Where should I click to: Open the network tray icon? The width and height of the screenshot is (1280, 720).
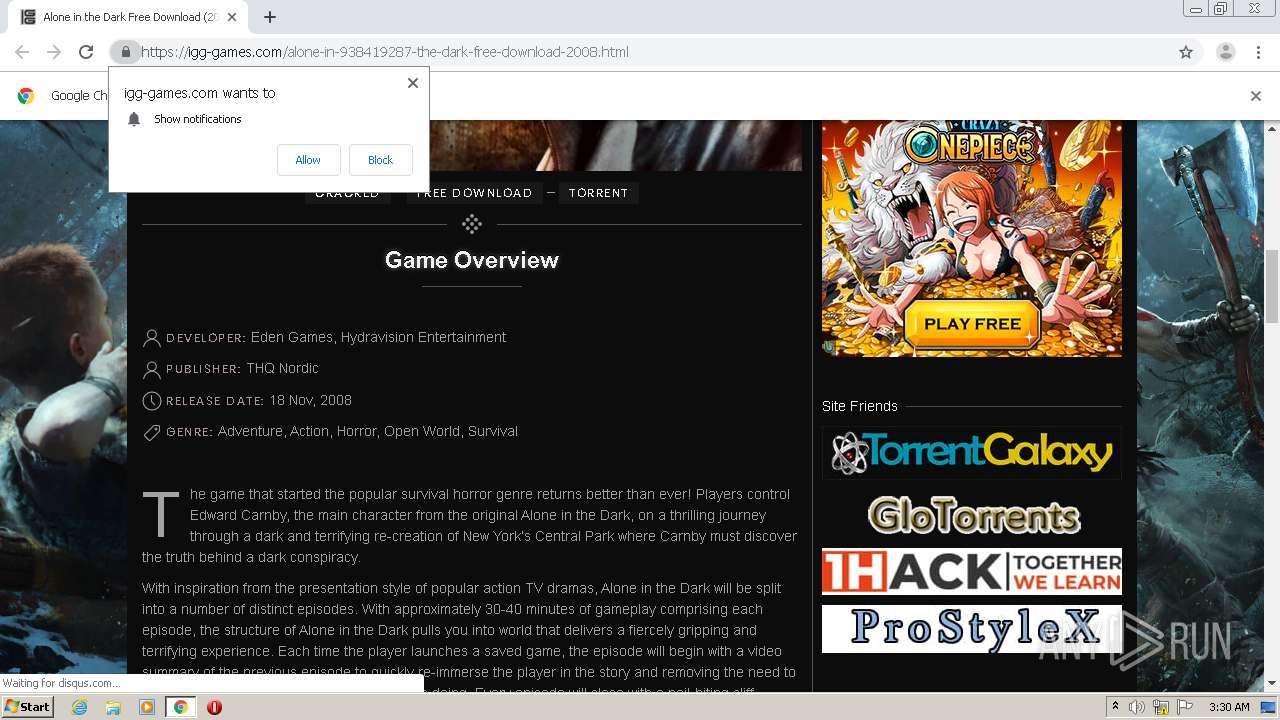click(1161, 707)
